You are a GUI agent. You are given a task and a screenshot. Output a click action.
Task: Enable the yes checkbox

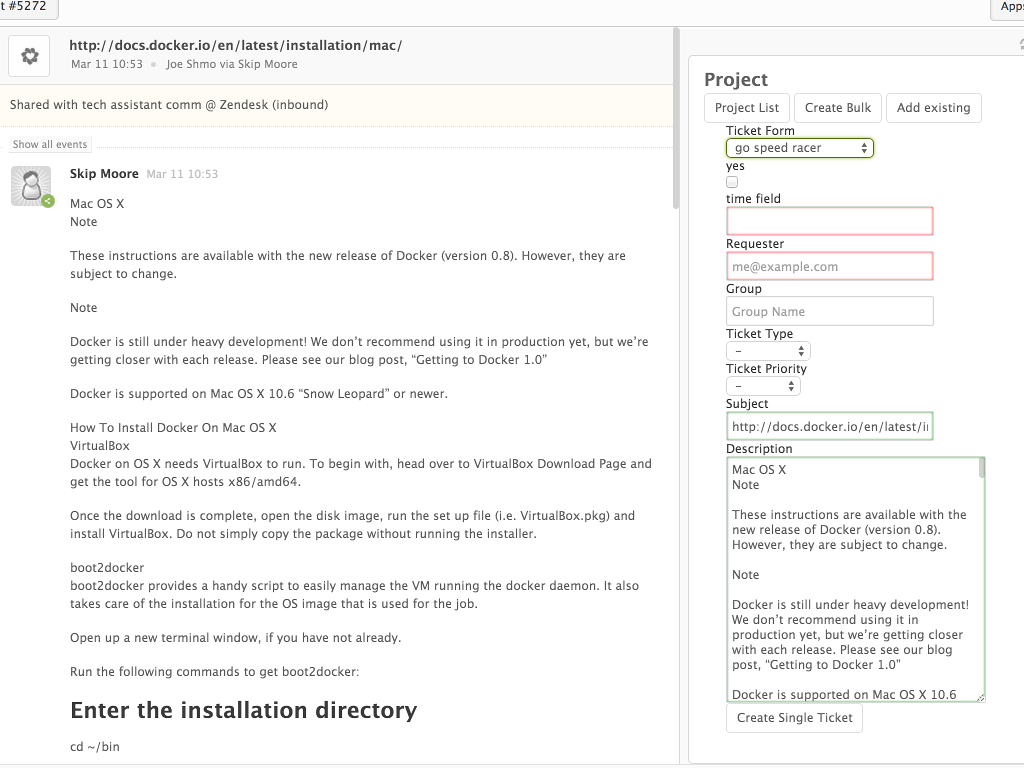point(730,181)
